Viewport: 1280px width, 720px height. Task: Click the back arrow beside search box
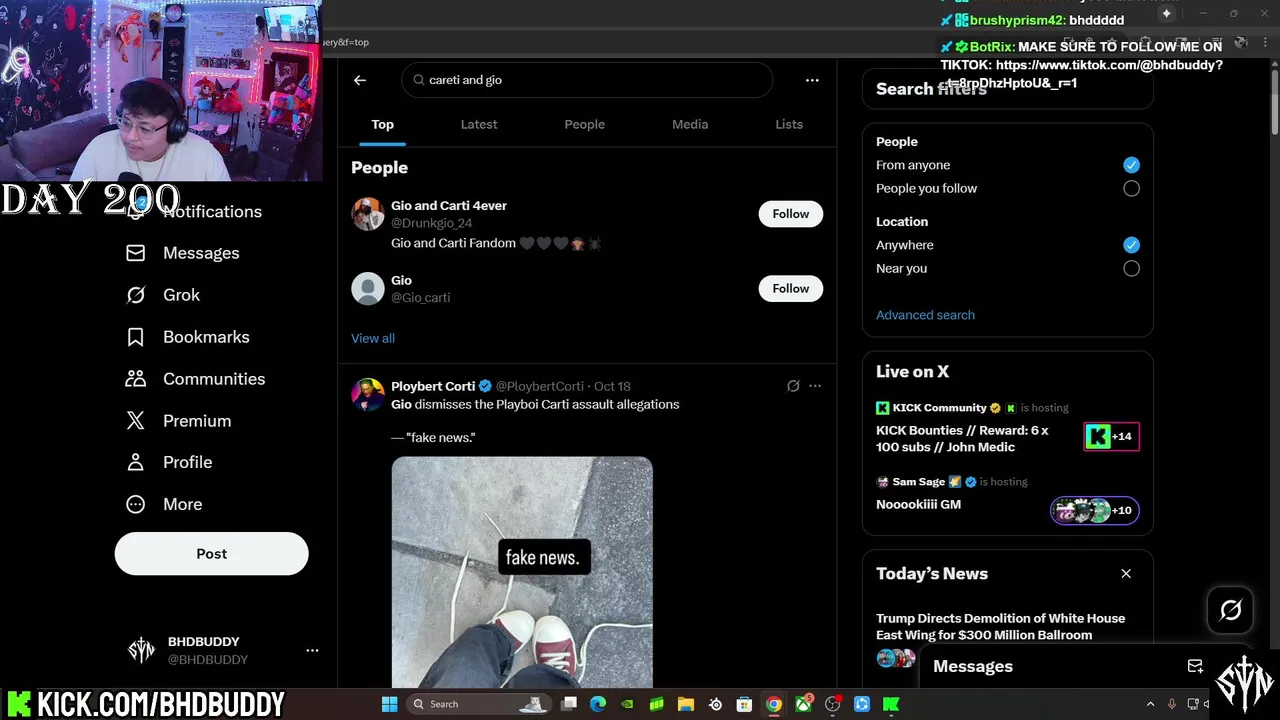(x=360, y=80)
